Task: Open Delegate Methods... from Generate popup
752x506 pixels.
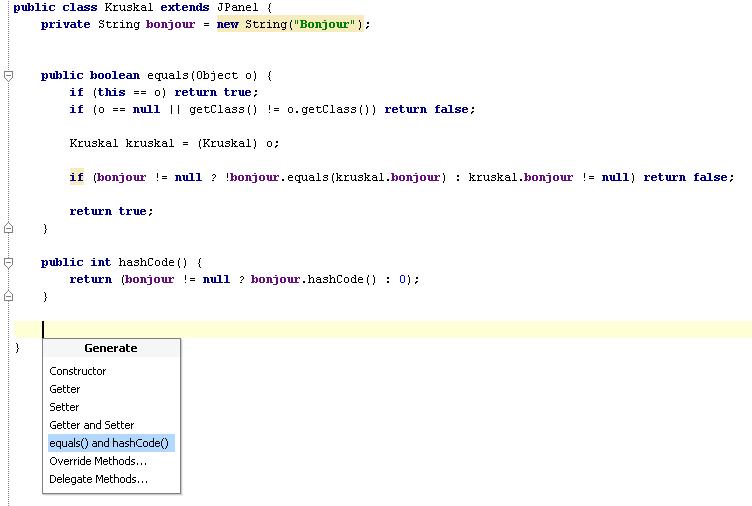Action: (98, 479)
